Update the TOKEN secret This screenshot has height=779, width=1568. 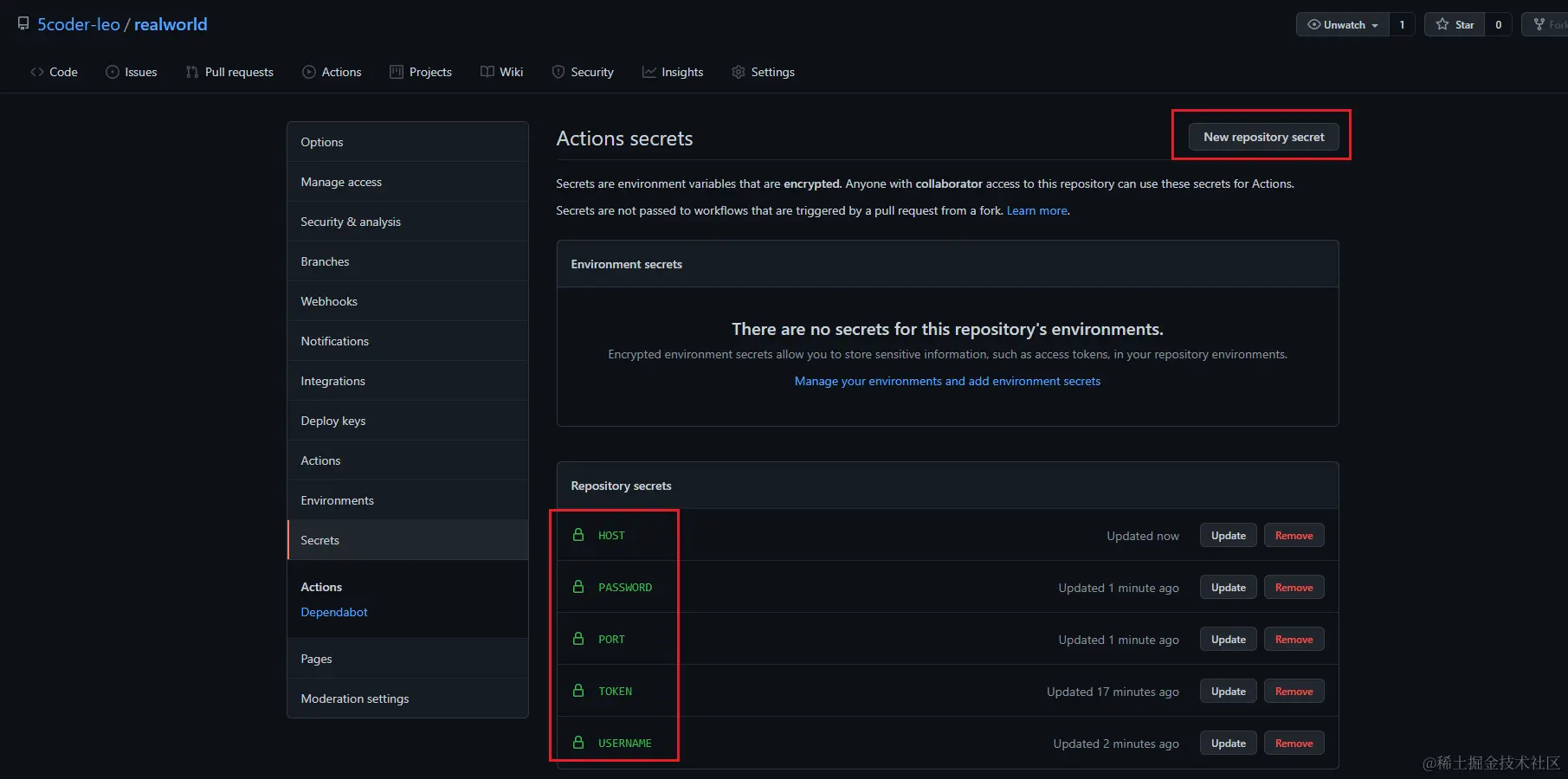[1228, 692]
